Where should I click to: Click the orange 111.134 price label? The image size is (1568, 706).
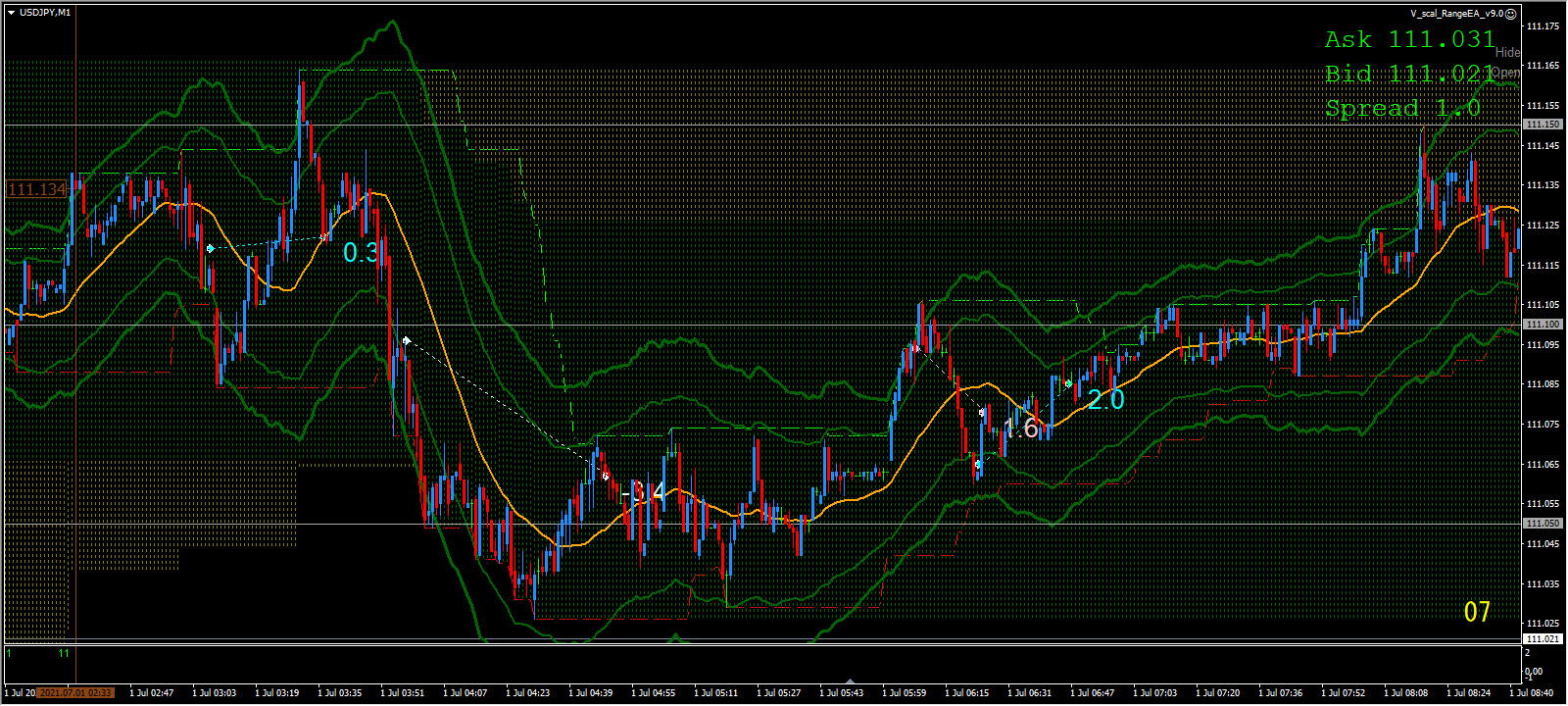36,189
